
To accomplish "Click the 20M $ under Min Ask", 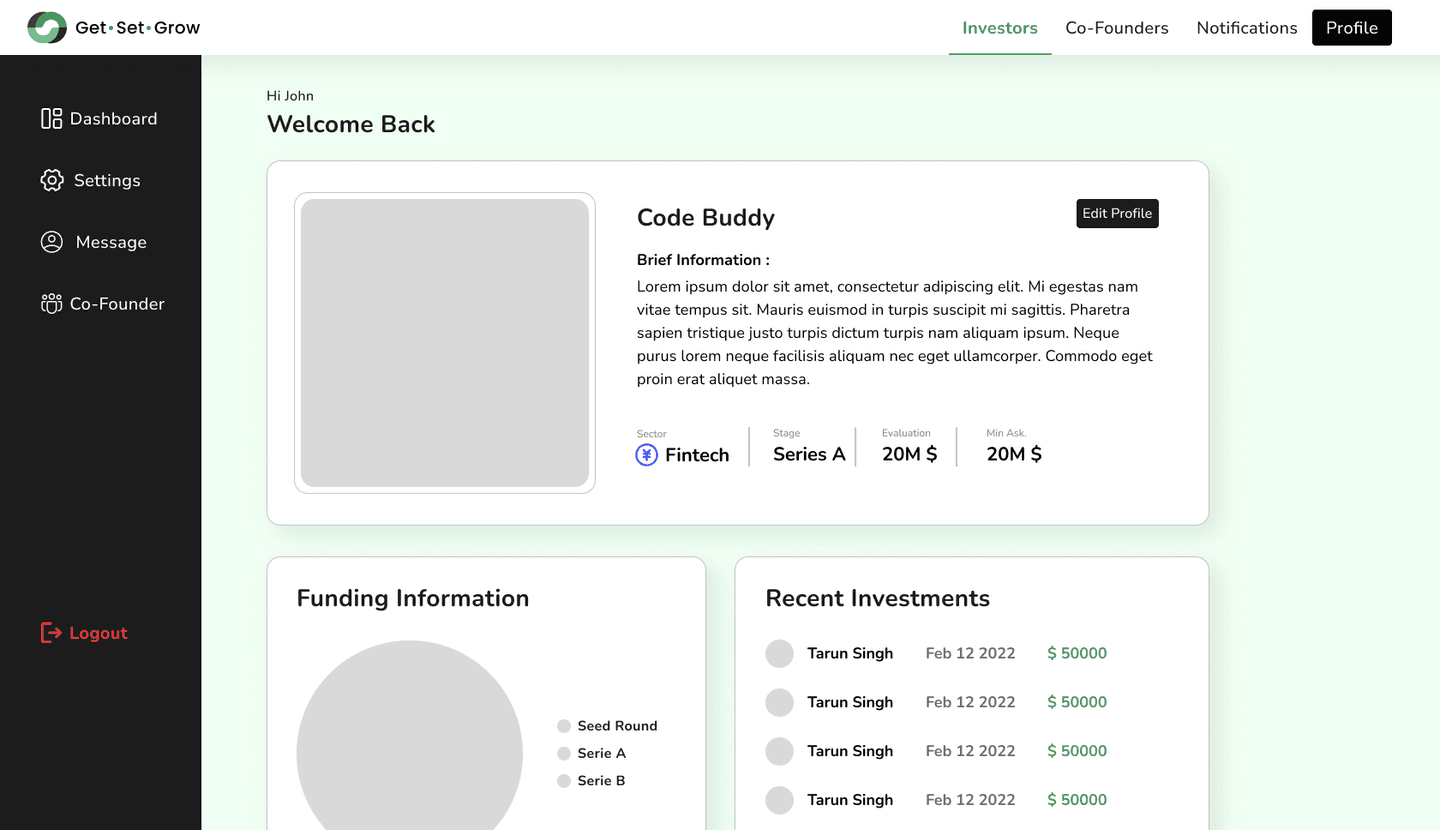I will point(1014,454).
